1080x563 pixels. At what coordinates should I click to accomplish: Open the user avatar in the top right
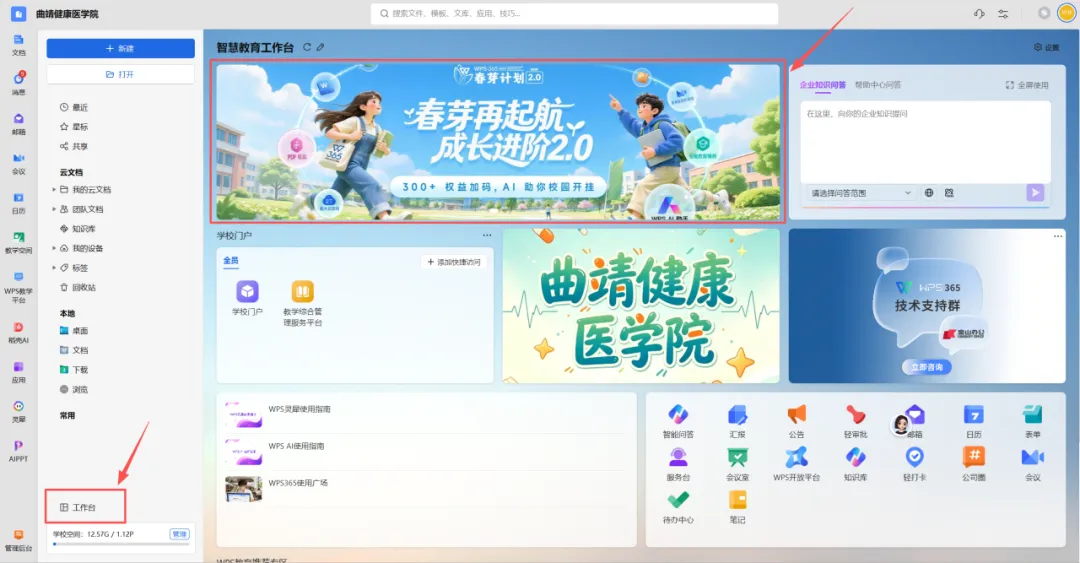[1066, 13]
